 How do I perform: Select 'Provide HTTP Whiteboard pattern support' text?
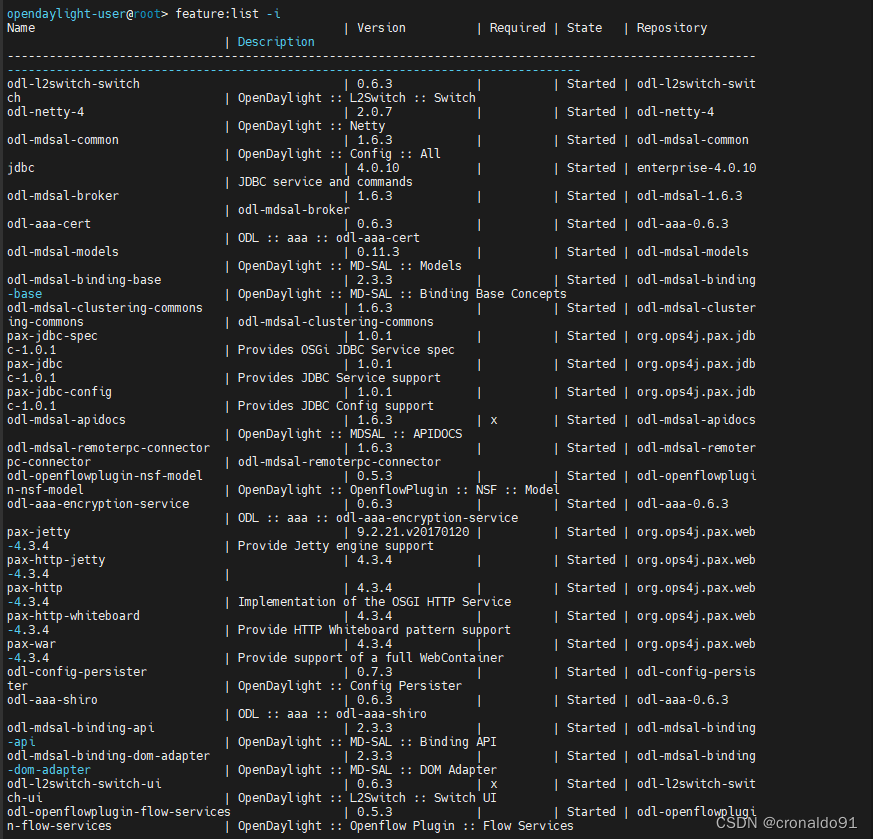tap(374, 630)
